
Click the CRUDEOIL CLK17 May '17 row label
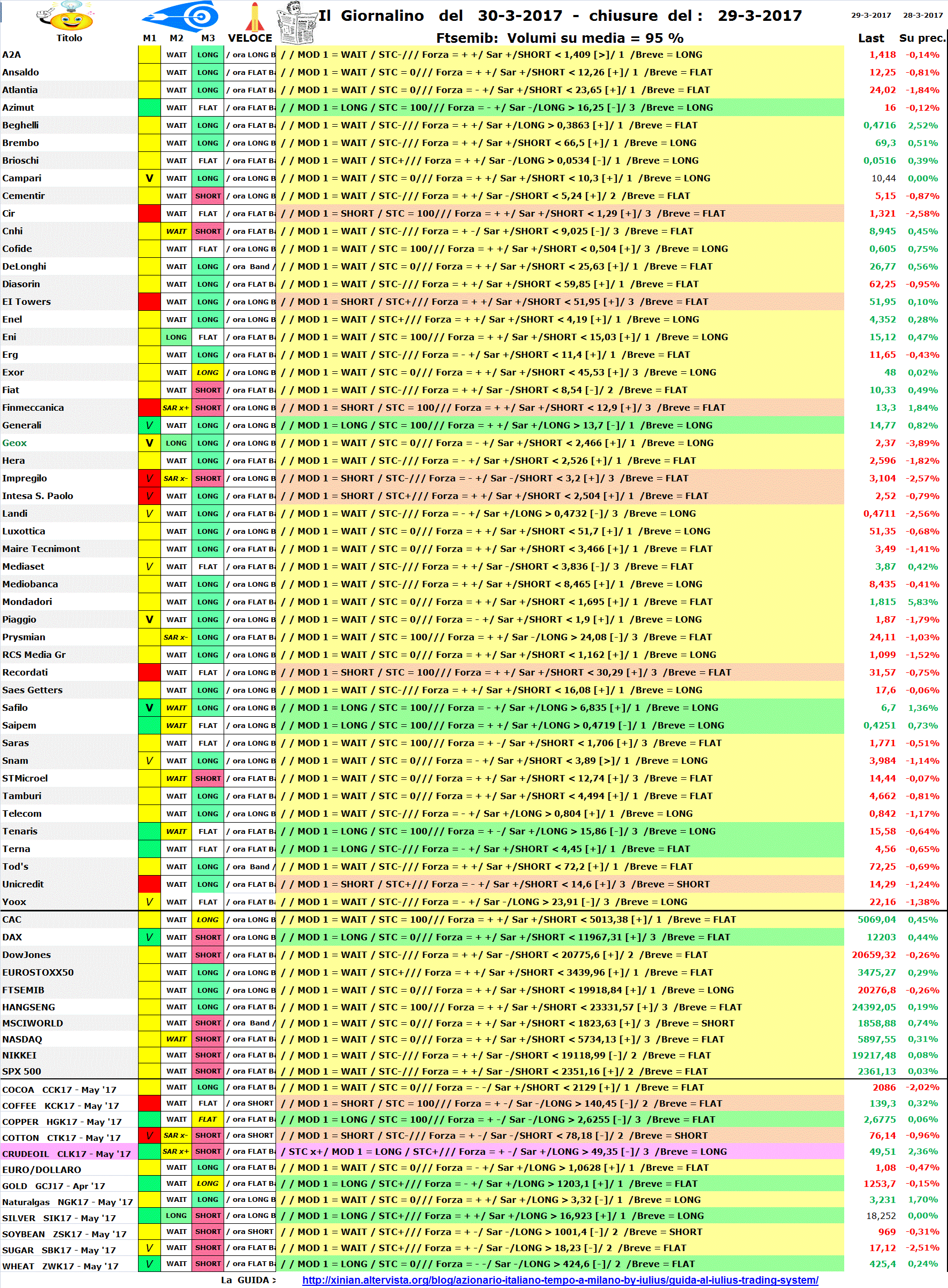pos(66,1153)
